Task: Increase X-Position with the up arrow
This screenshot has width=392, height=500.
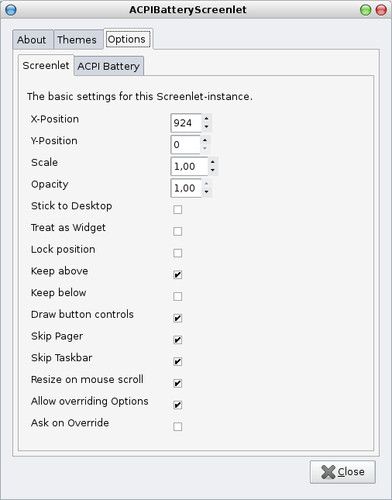Action: point(207,119)
